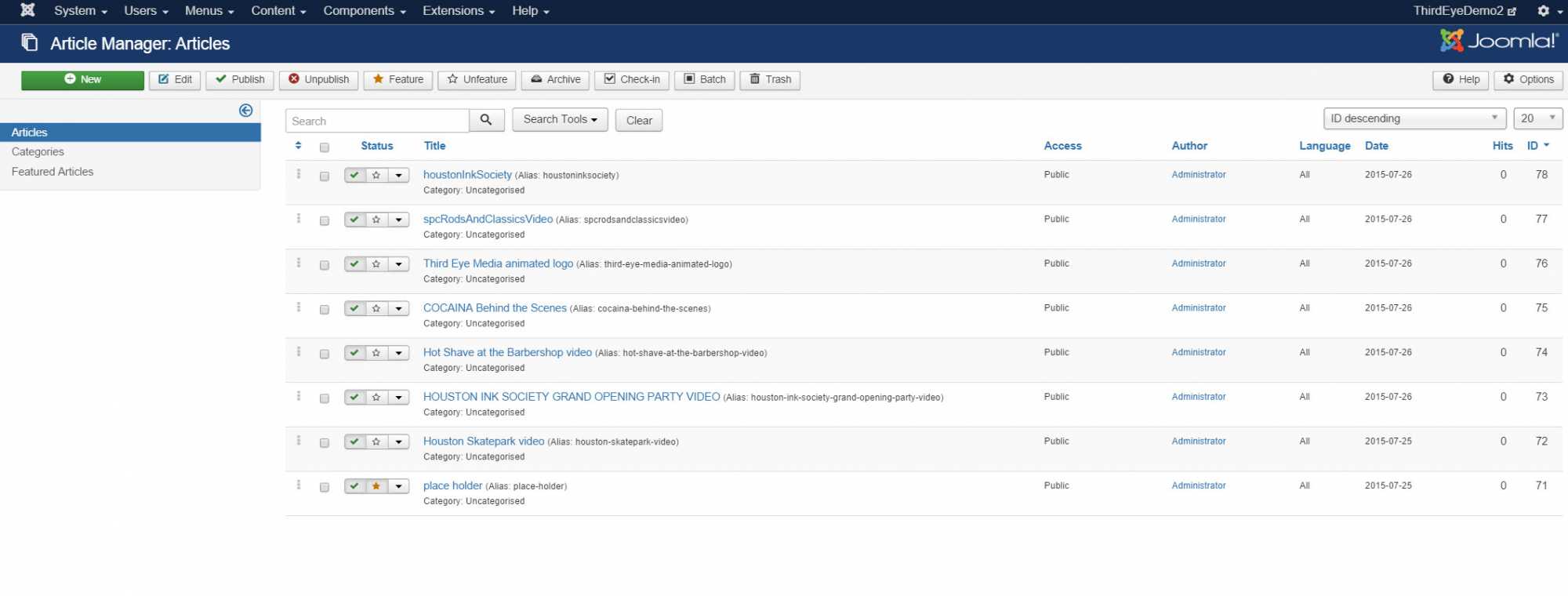Click status checkmark for Hot Shave at the Barbershop video

[354, 353]
